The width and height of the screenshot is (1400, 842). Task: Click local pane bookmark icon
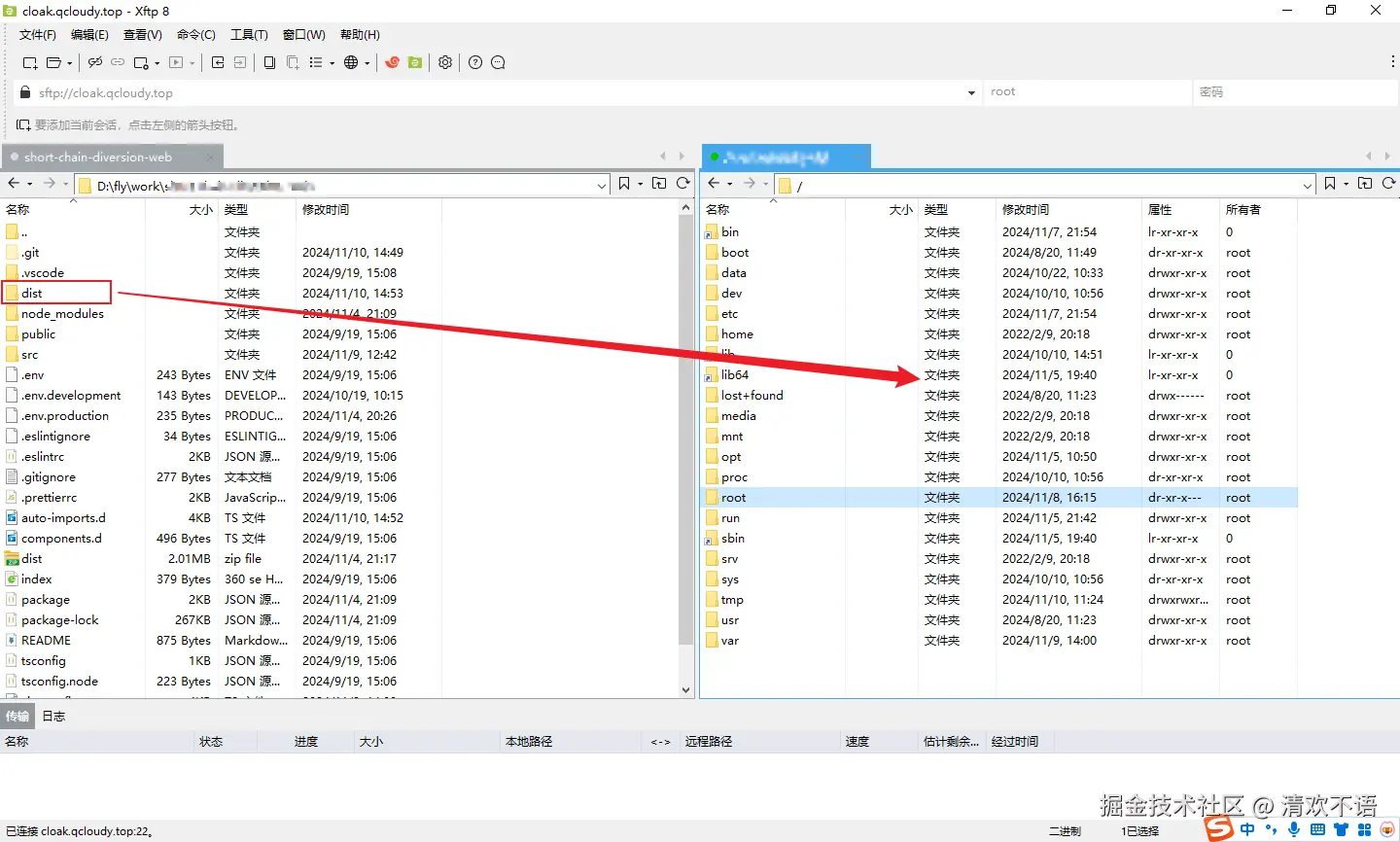624,183
